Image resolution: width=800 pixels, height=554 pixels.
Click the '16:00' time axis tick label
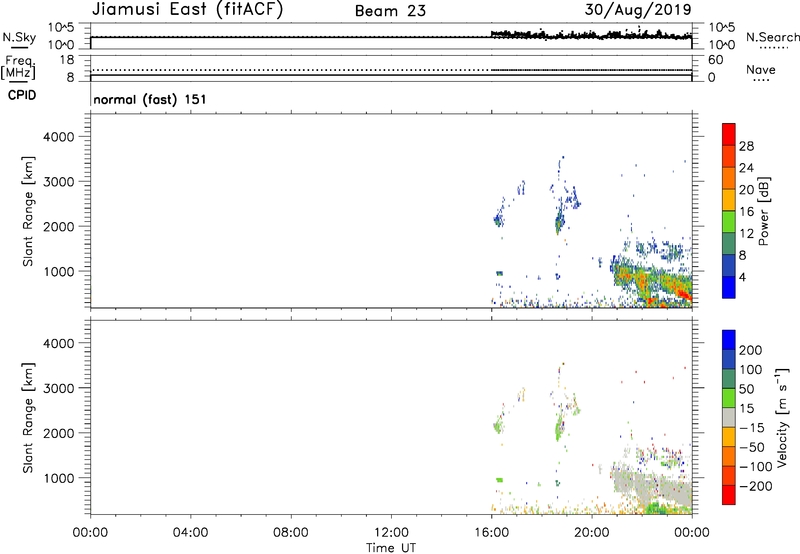point(491,533)
